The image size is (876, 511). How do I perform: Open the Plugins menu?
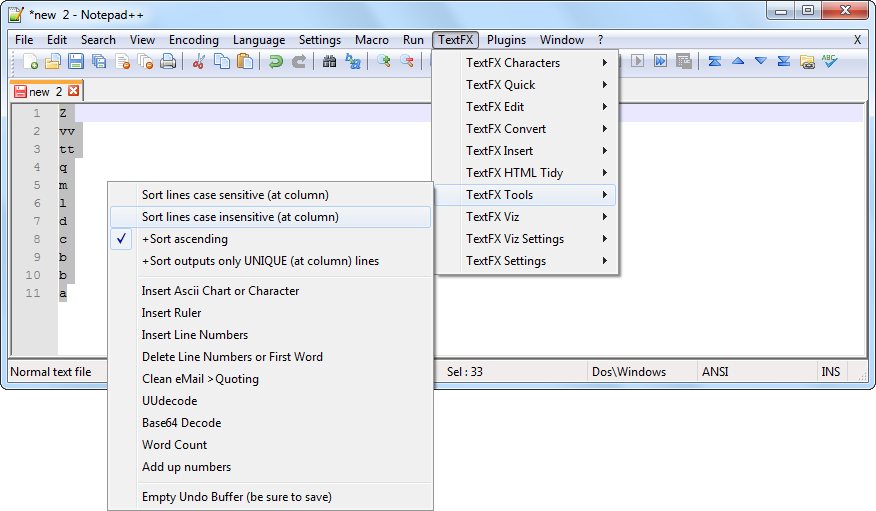(x=506, y=40)
